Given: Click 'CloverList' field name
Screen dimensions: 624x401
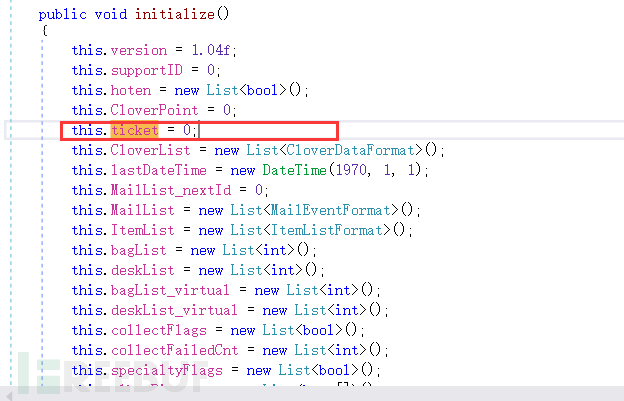Looking at the screenshot, I should click(150, 150).
